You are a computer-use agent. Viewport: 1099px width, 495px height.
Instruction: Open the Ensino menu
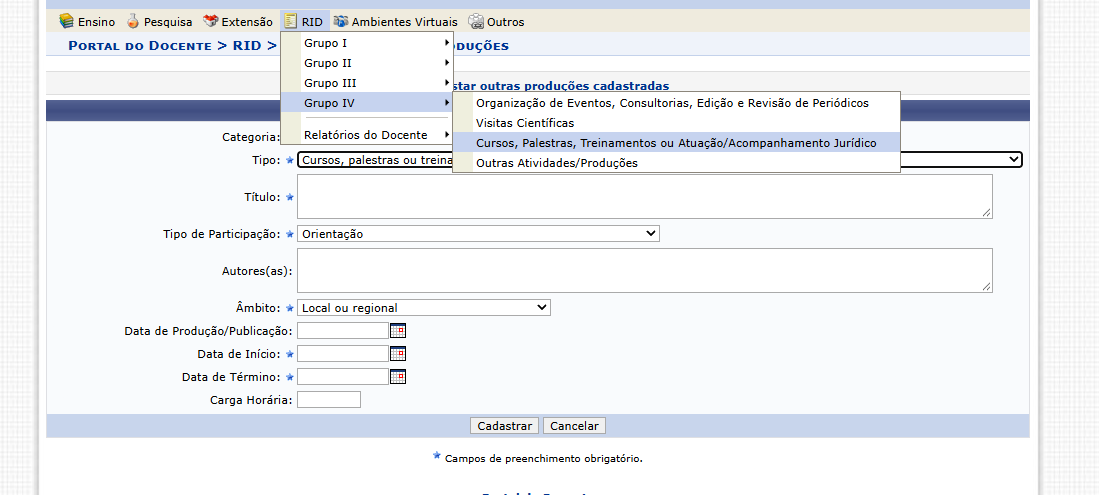click(x=87, y=21)
